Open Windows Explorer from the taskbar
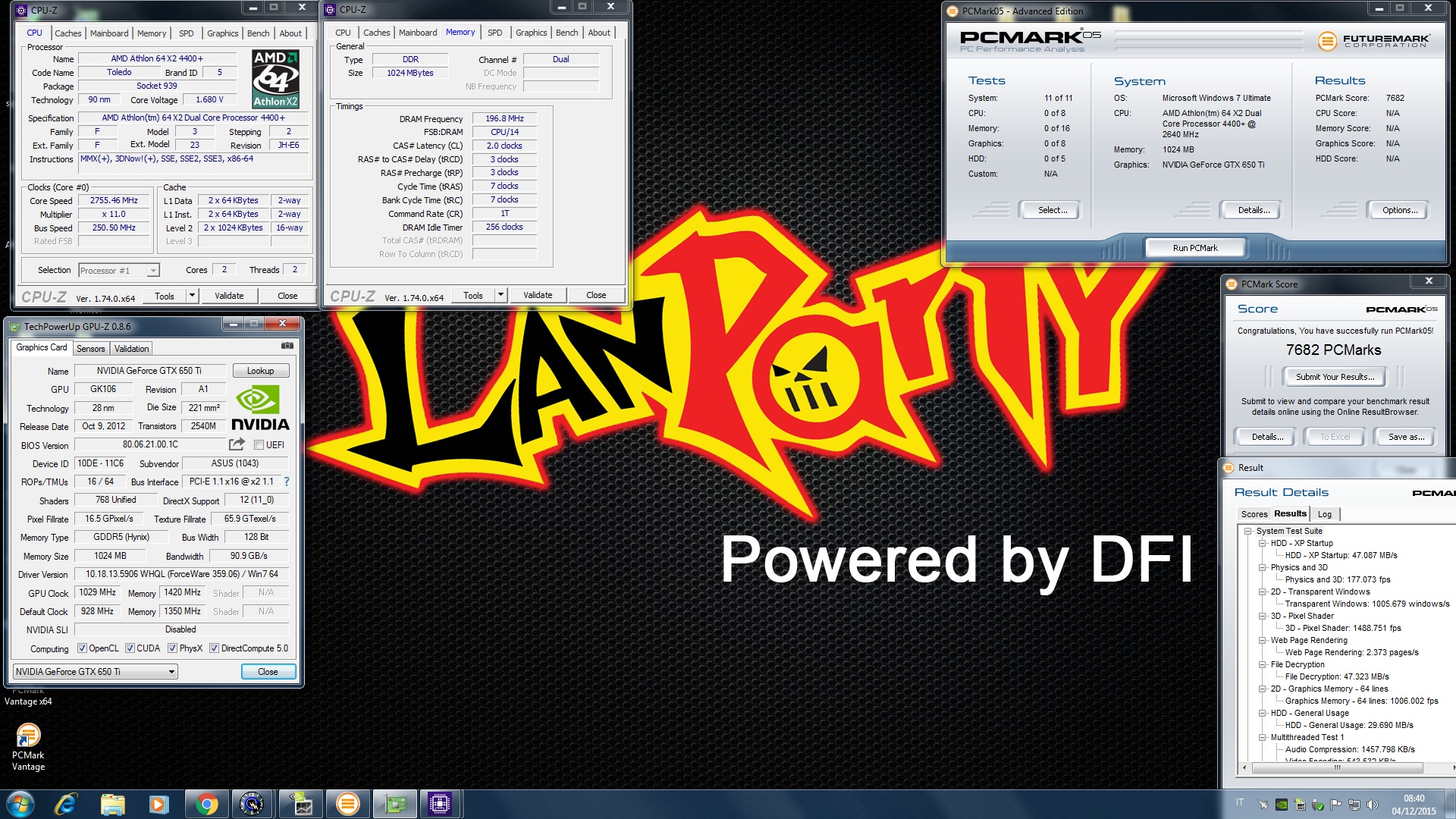 click(112, 804)
